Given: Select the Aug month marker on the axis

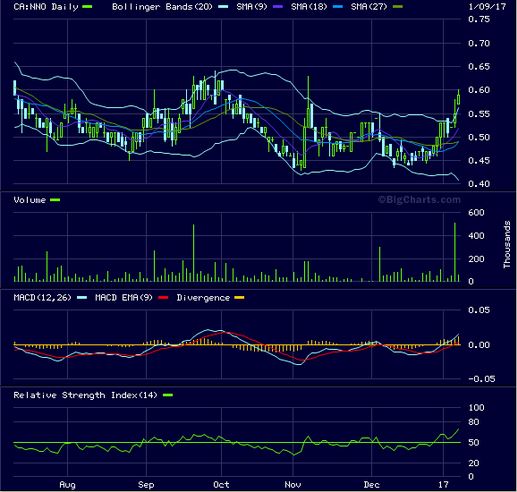Looking at the screenshot, I should [67, 485].
